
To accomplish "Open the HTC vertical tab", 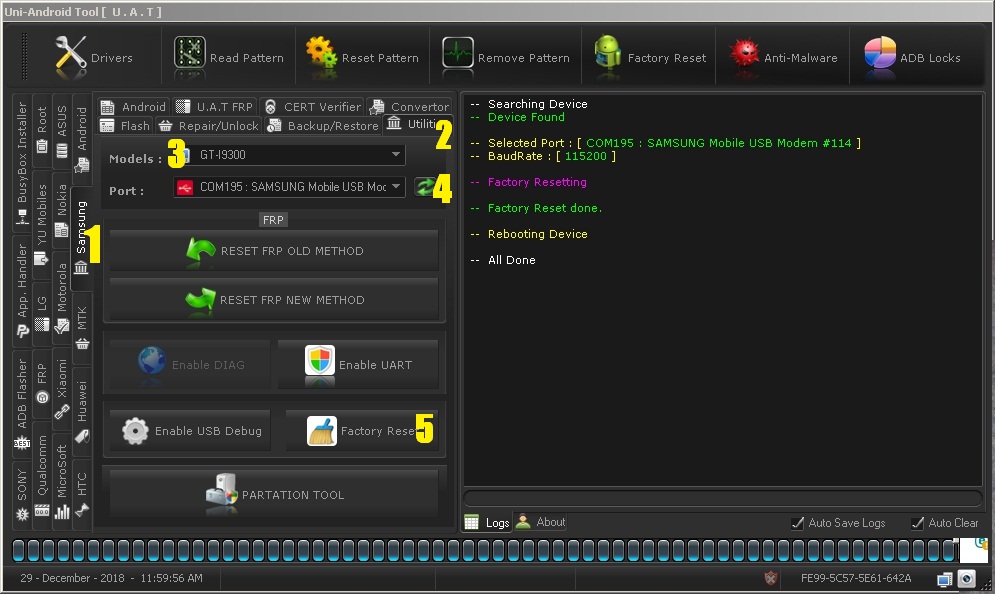I will [x=82, y=494].
